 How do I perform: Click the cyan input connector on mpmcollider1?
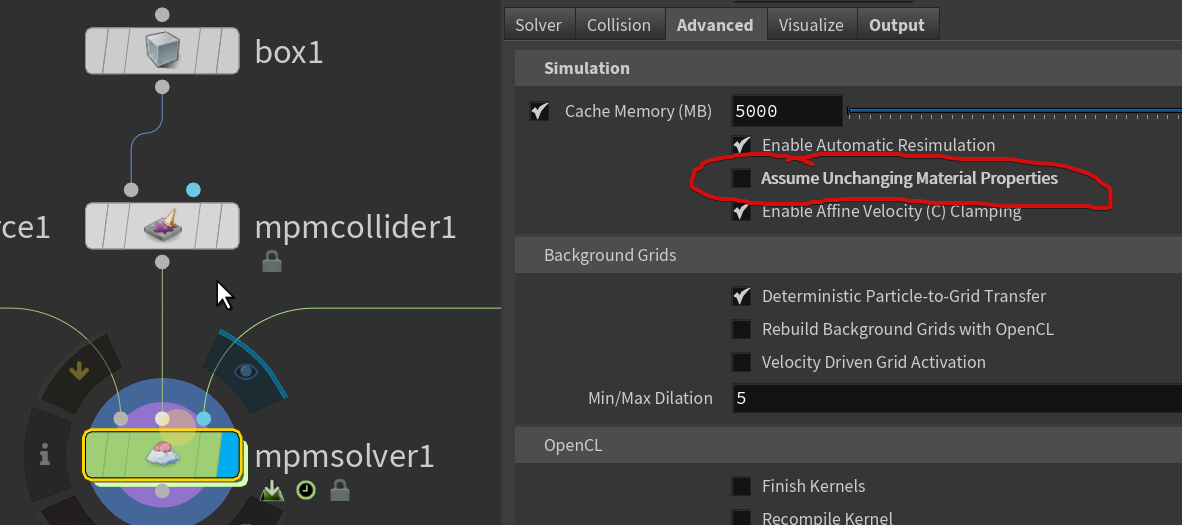tap(193, 190)
